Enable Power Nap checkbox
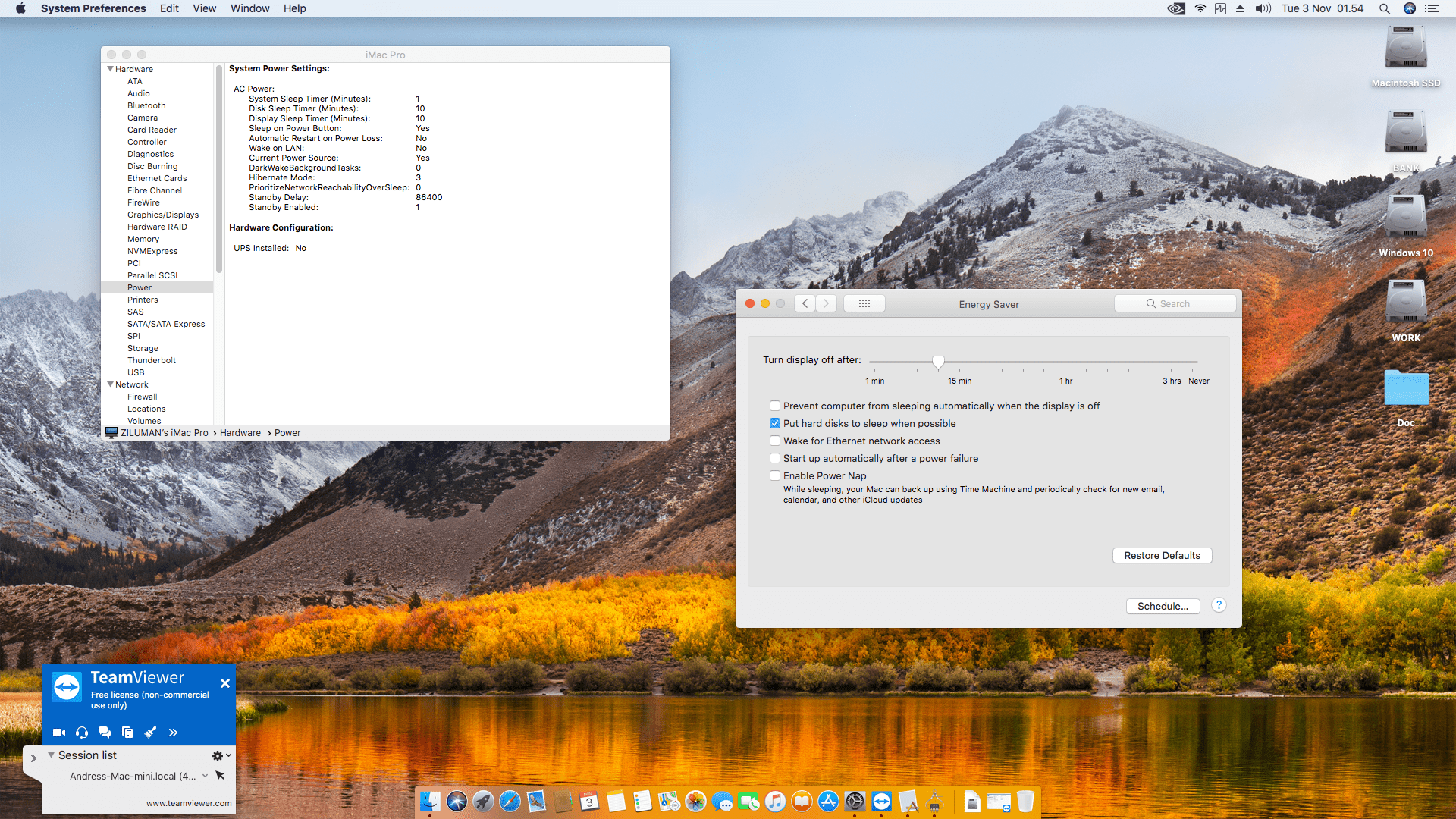Image resolution: width=1456 pixels, height=819 pixels. click(x=775, y=475)
